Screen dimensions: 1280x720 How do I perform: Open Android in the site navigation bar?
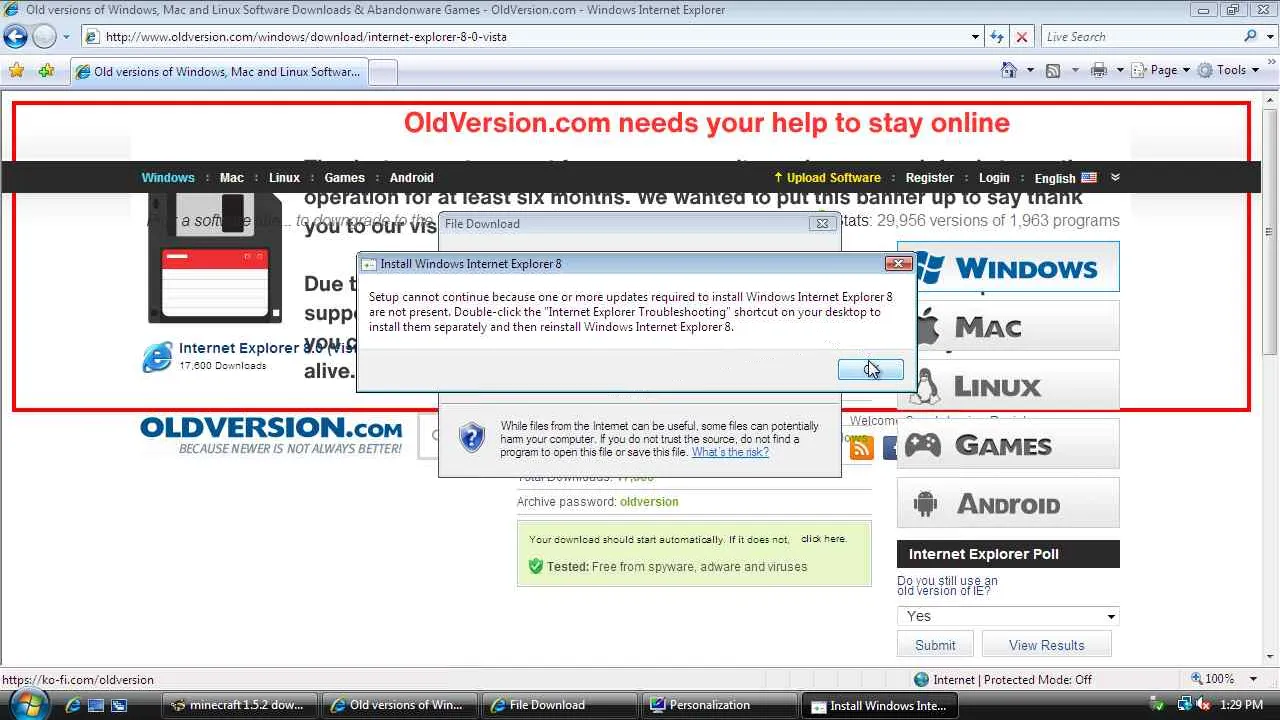(x=412, y=178)
